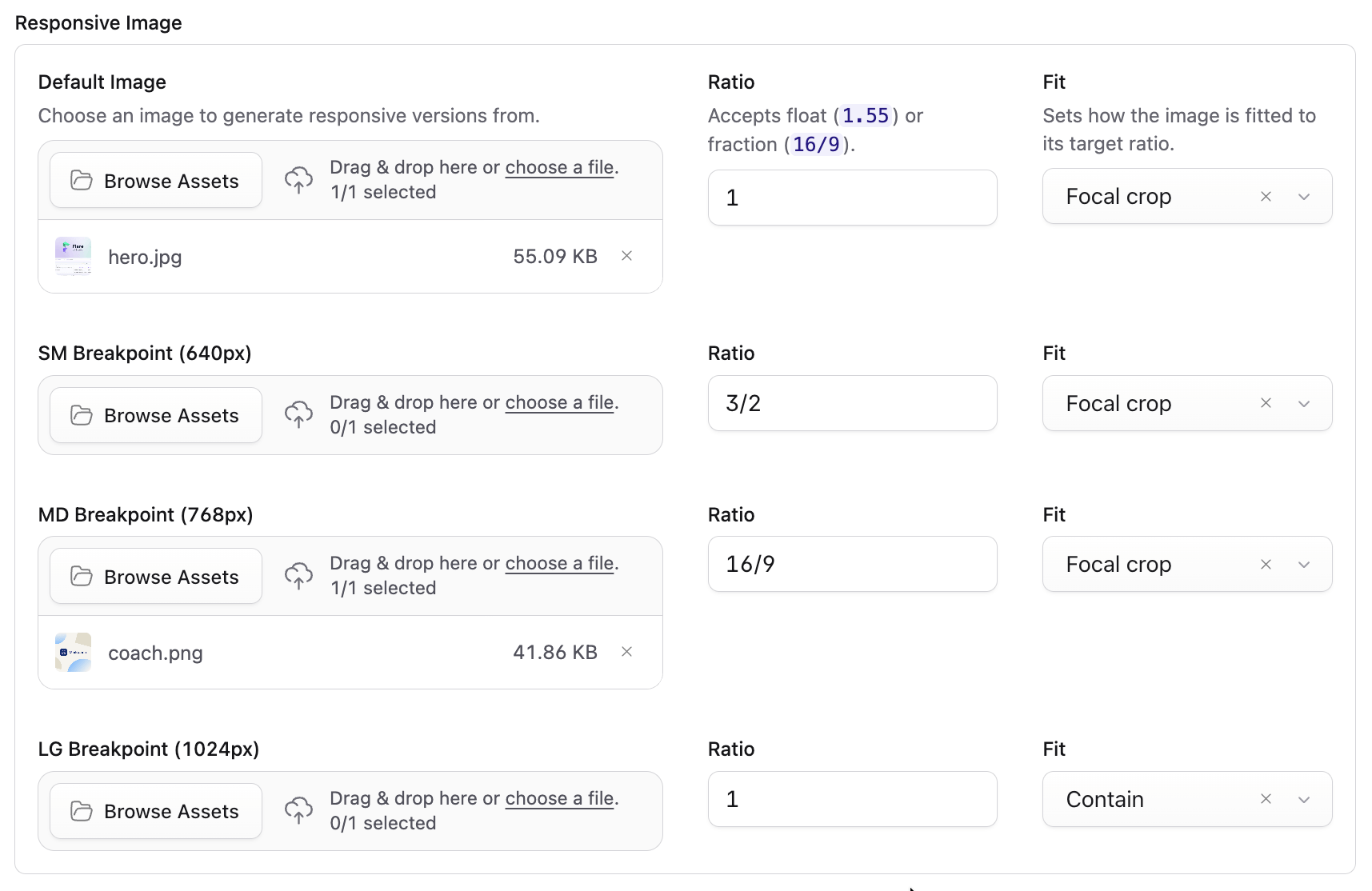The image size is (1372, 891).
Task: Browse Assets for the LG Breakpoint
Action: click(x=156, y=811)
